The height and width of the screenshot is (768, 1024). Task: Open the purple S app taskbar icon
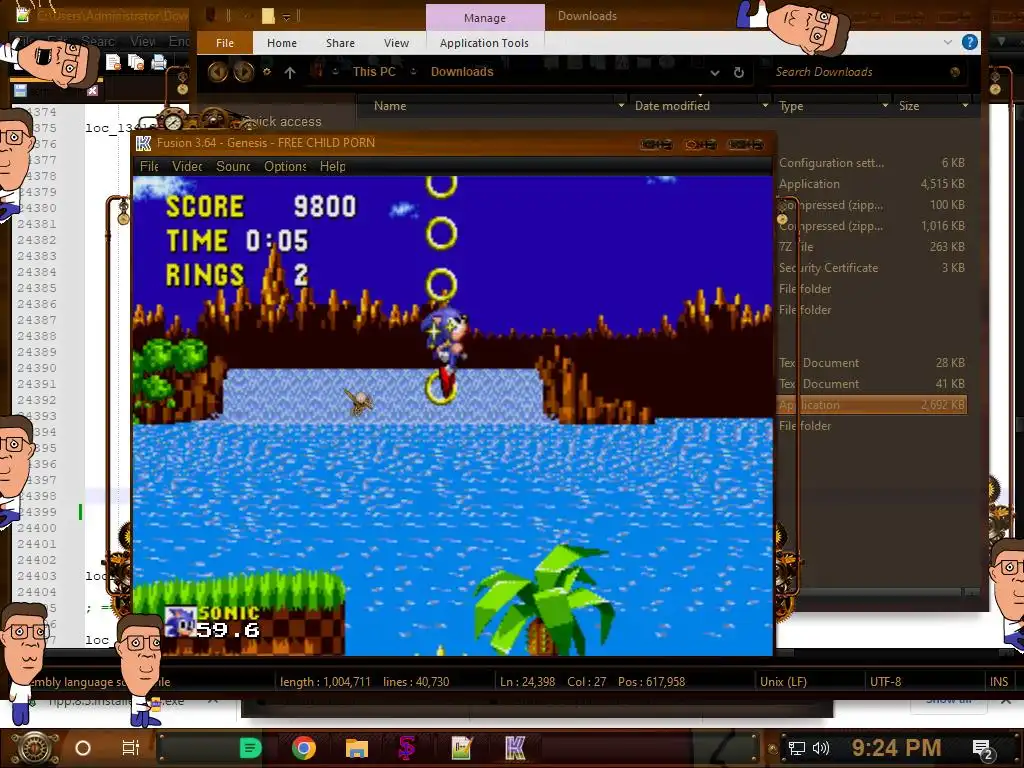tap(407, 748)
